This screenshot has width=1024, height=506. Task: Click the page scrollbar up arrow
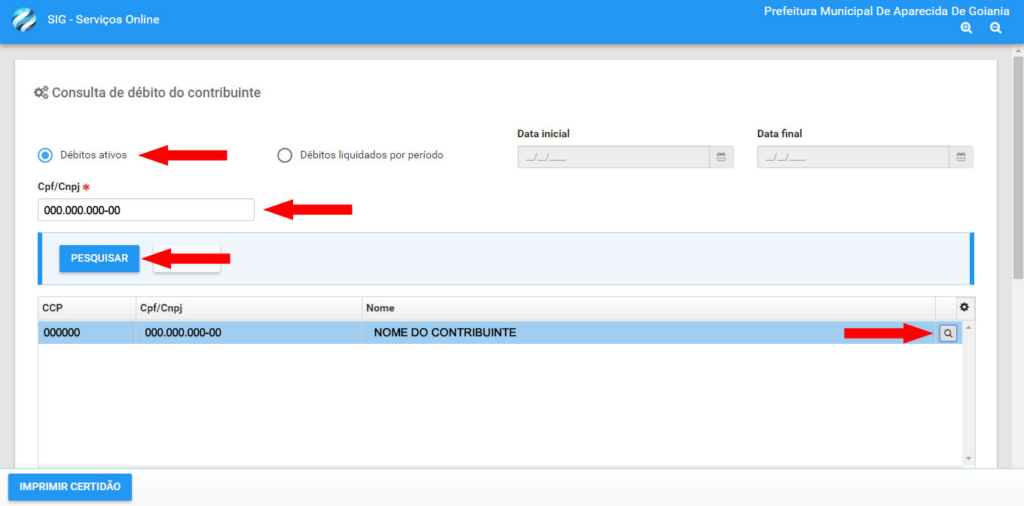point(1018,50)
